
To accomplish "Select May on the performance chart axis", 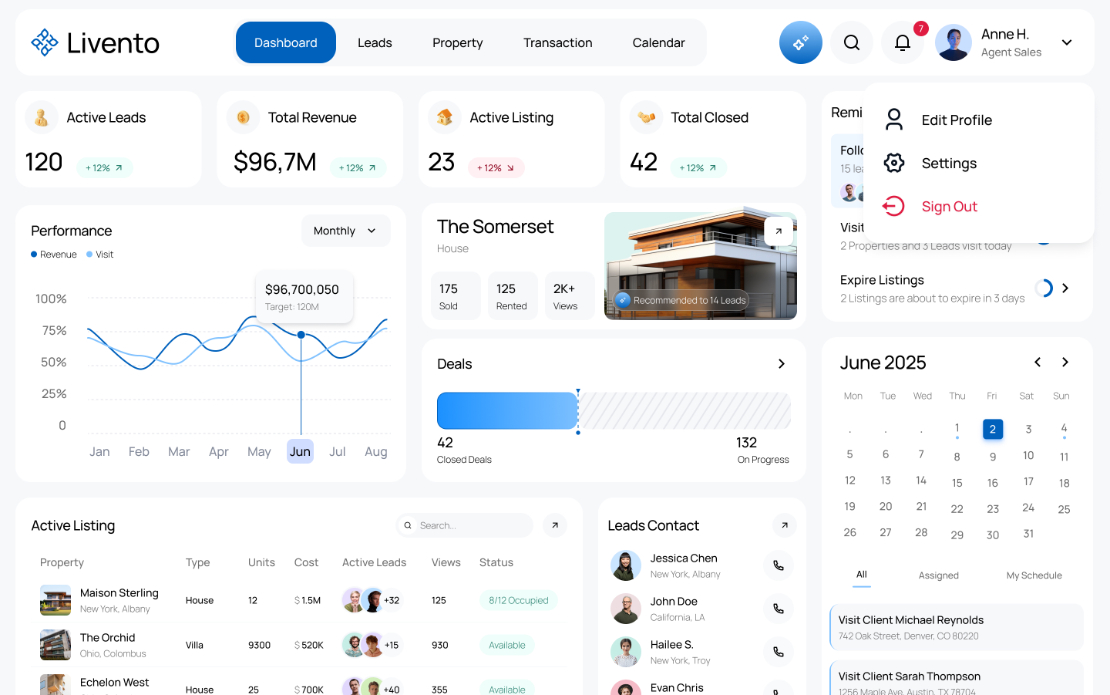I will tap(259, 452).
